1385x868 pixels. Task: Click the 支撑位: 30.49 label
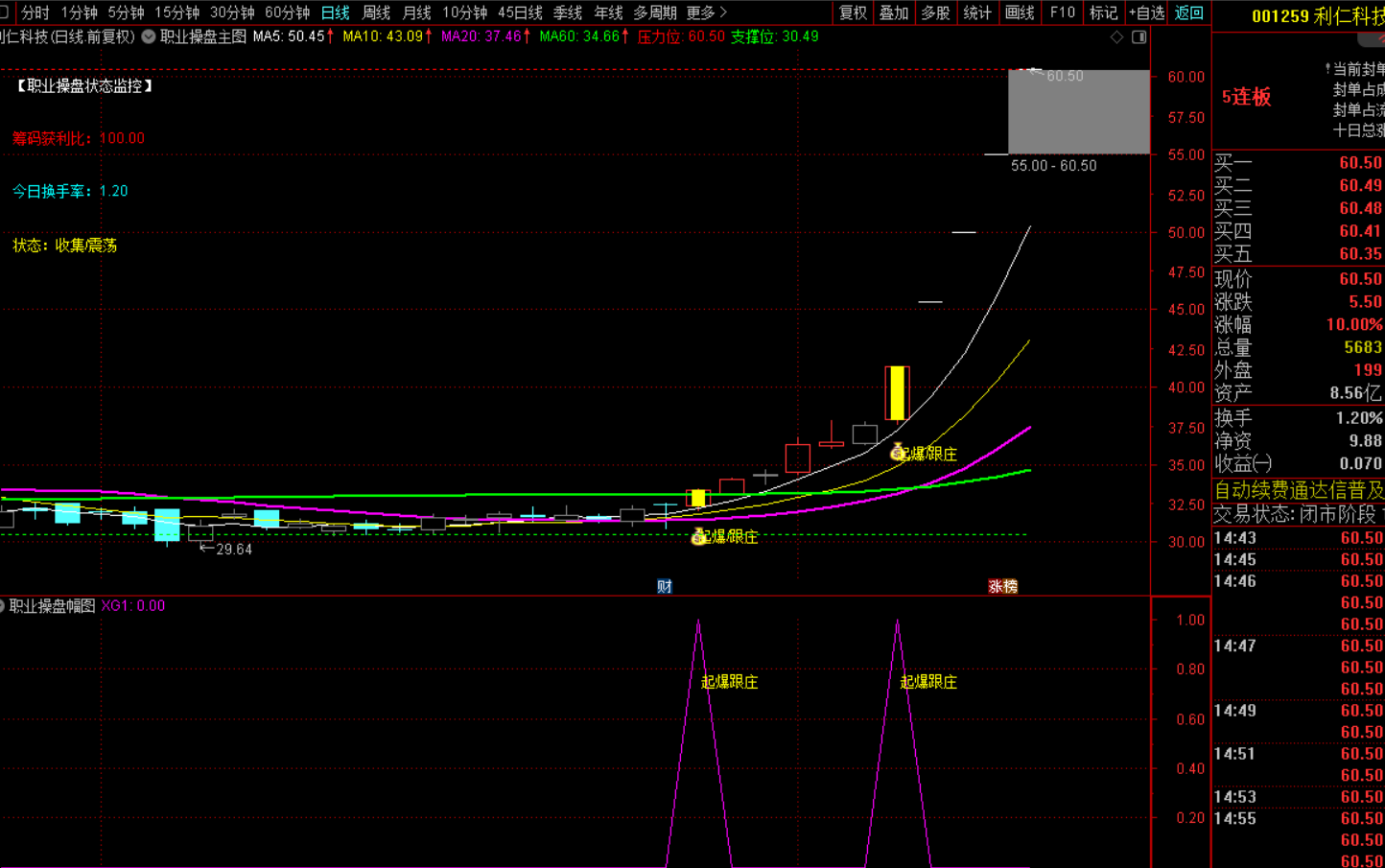[x=775, y=36]
